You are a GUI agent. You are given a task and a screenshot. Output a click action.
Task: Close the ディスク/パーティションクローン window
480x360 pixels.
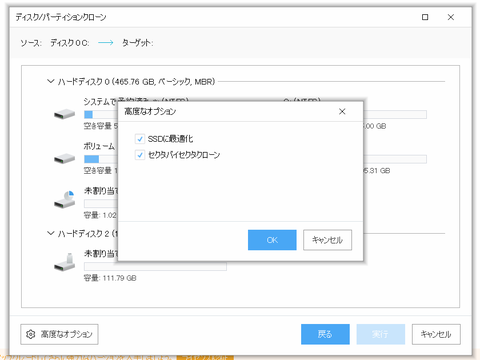click(x=451, y=17)
